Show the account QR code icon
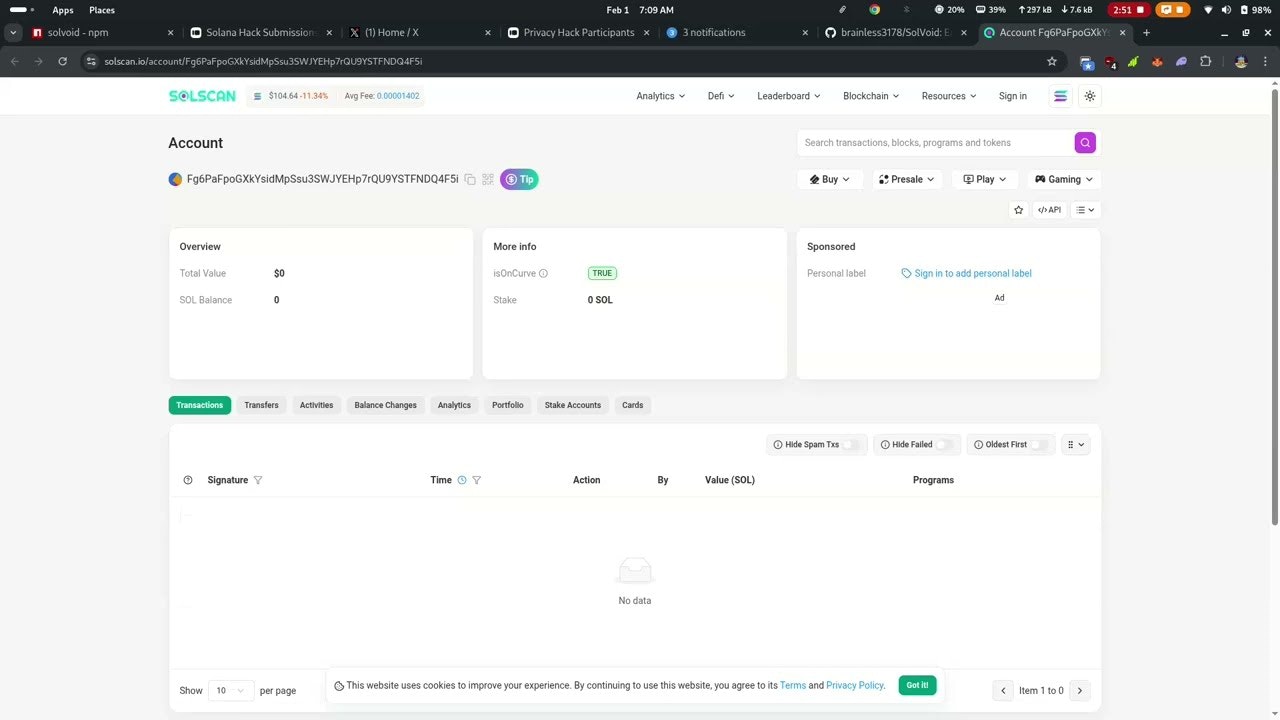1280x720 pixels. click(488, 179)
